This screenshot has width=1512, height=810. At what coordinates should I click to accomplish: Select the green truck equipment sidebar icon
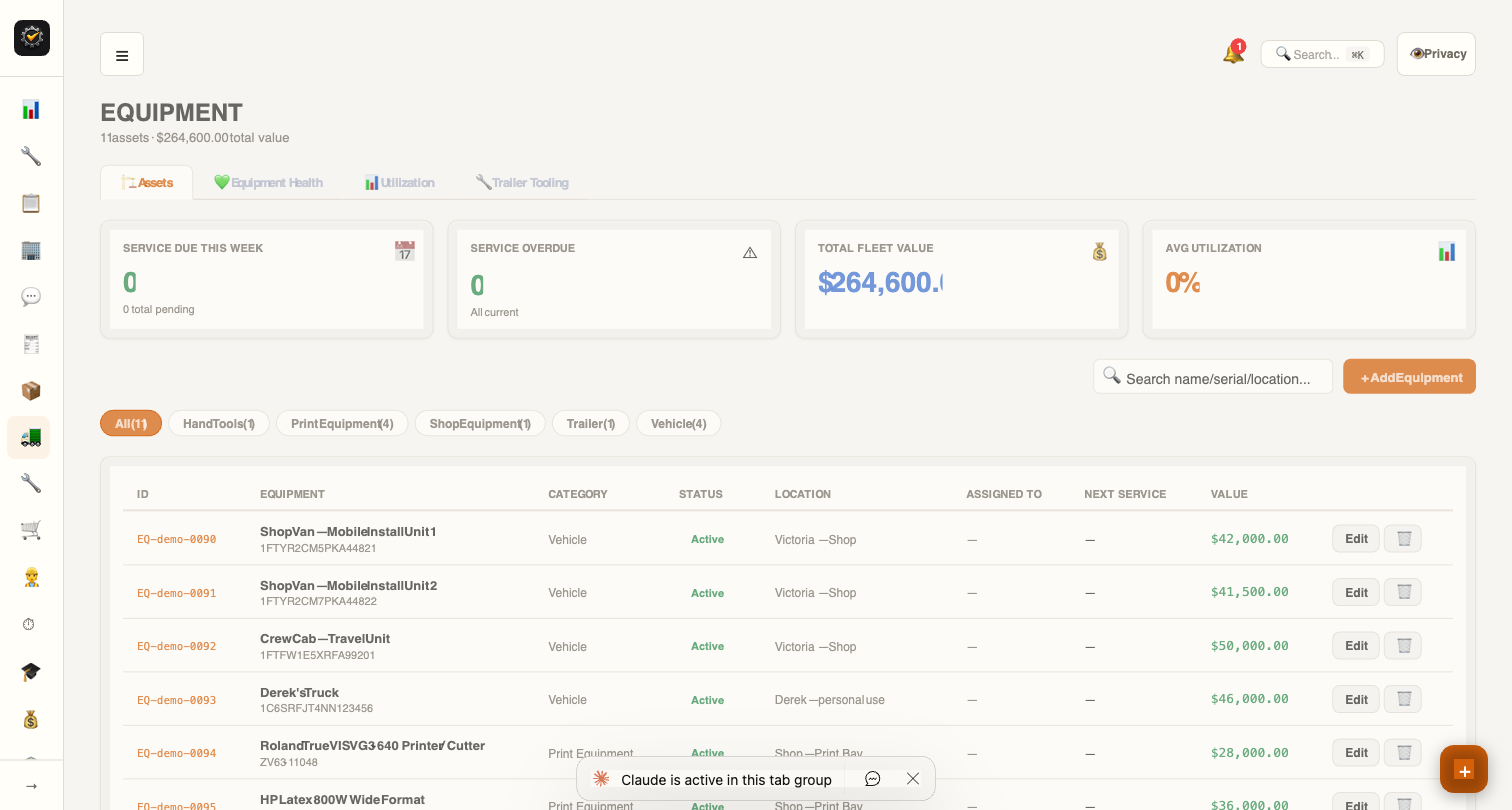[x=29, y=437]
